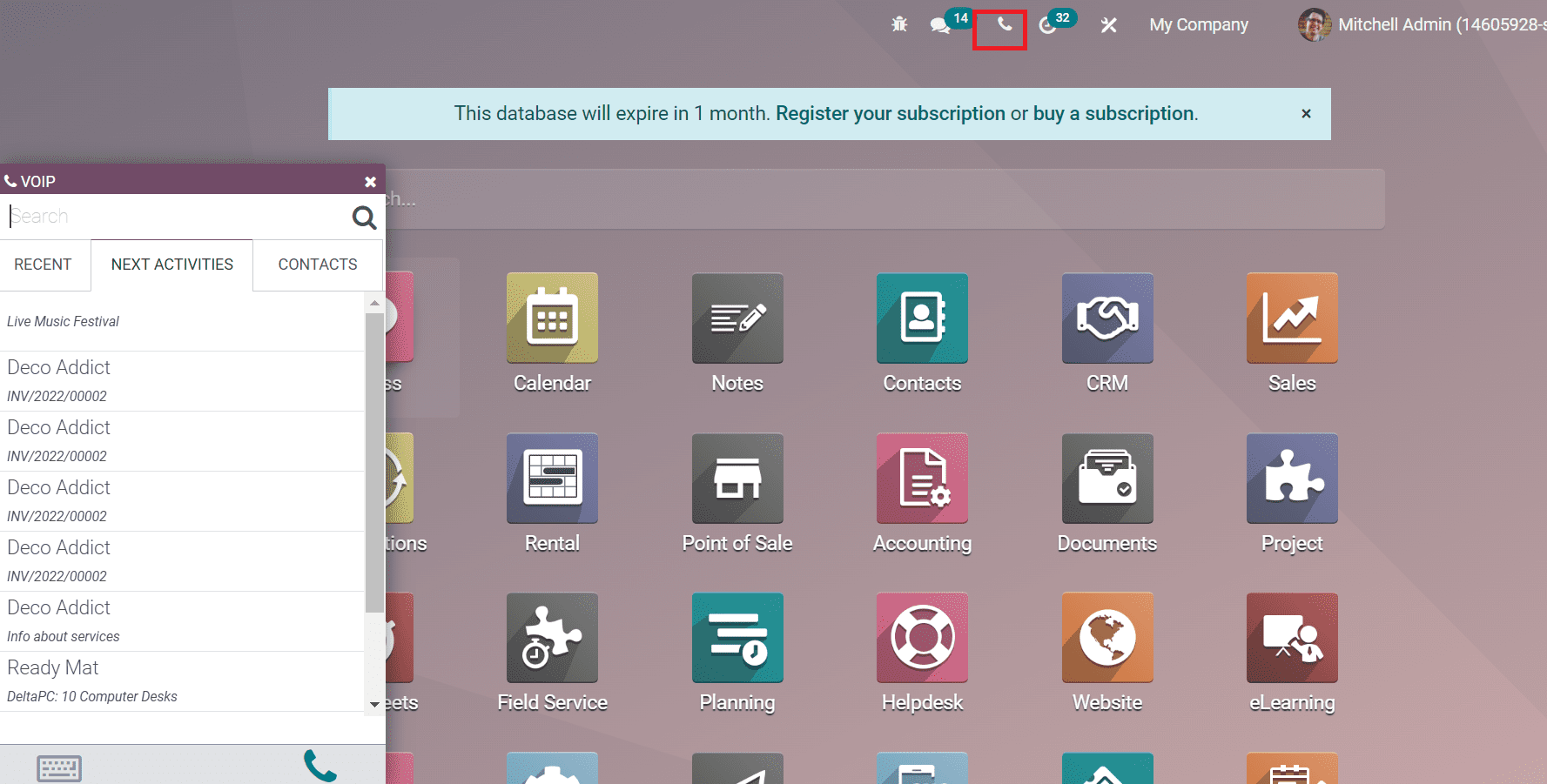
Task: Switch to the Next Activities tab
Action: [x=172, y=265]
